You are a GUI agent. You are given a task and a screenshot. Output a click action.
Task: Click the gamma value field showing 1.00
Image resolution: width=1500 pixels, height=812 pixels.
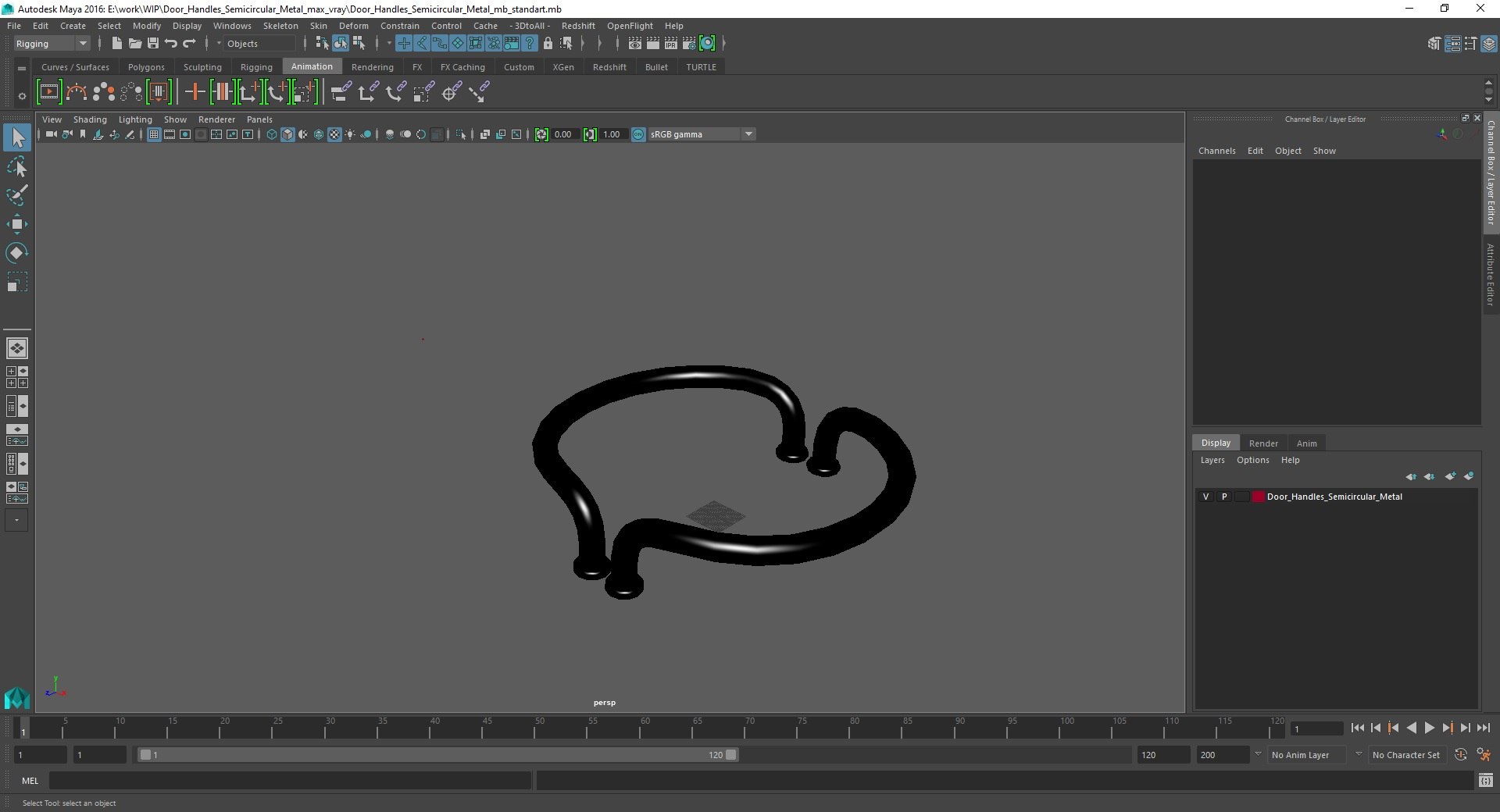[x=612, y=134]
